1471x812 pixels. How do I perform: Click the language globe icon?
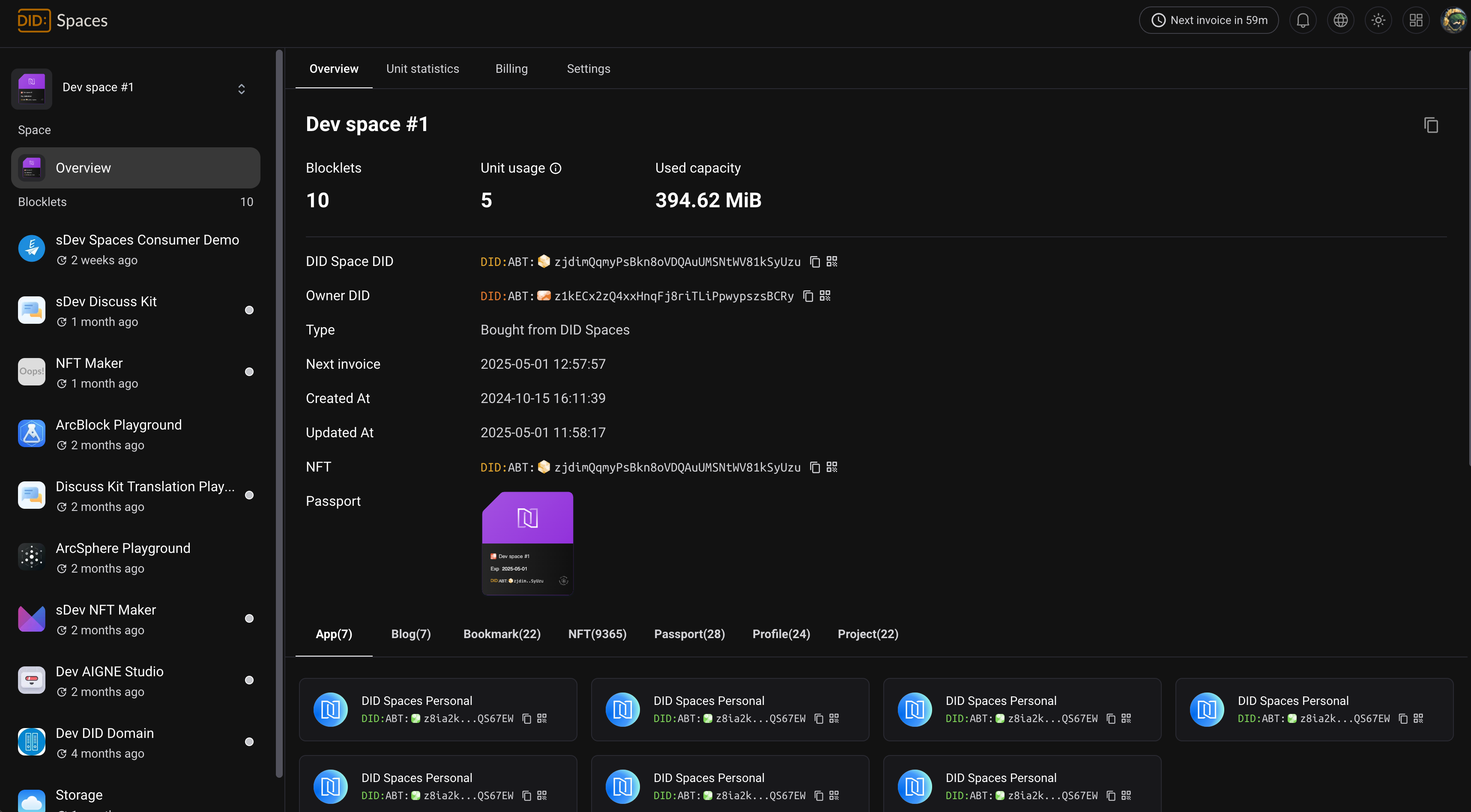click(x=1340, y=21)
